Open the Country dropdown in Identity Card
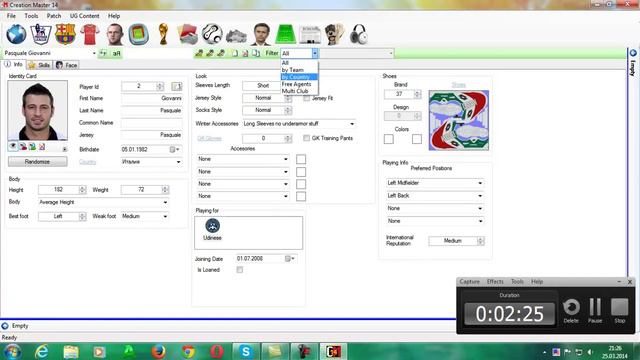 point(151,162)
